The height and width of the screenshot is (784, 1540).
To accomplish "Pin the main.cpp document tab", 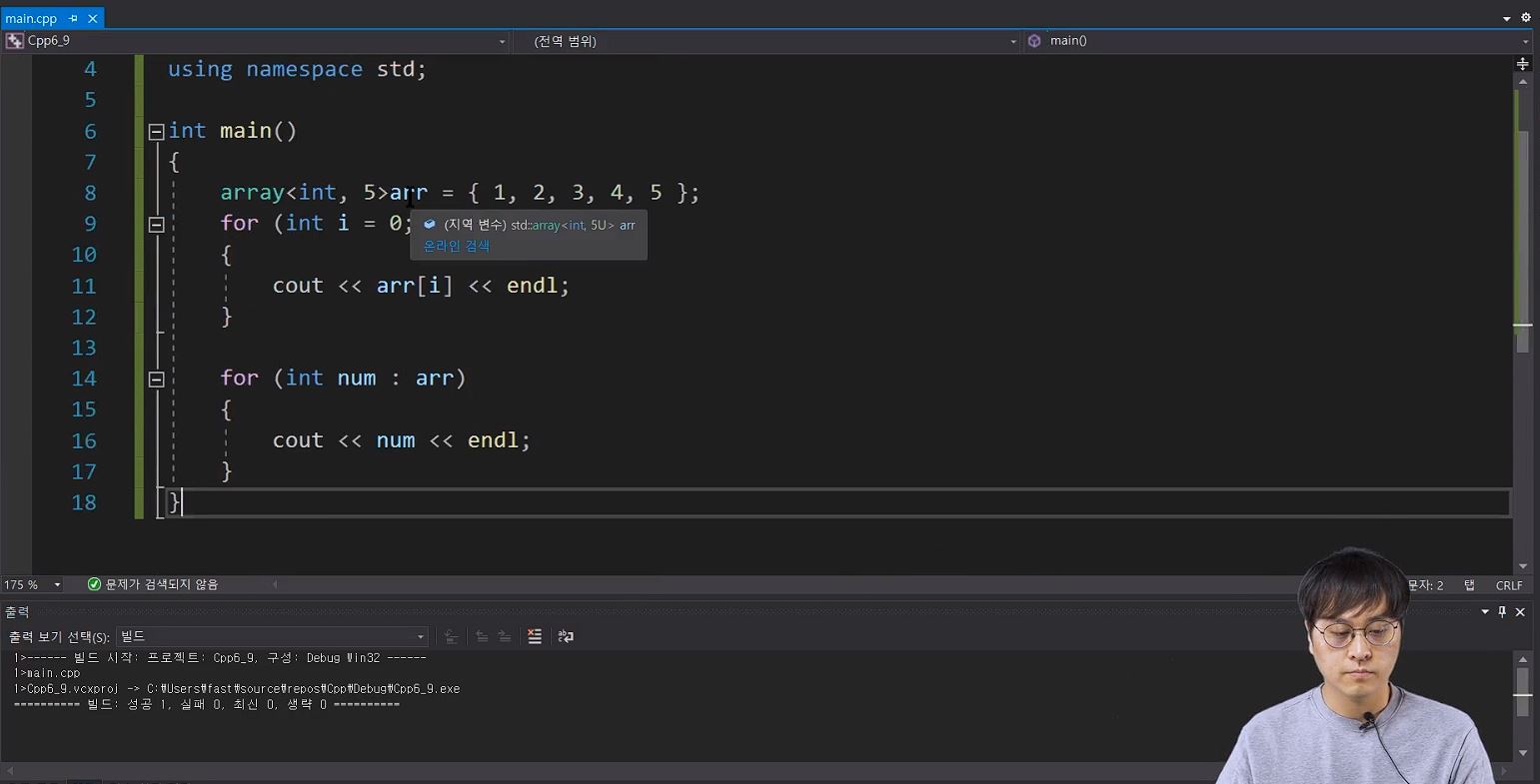I will [x=74, y=18].
